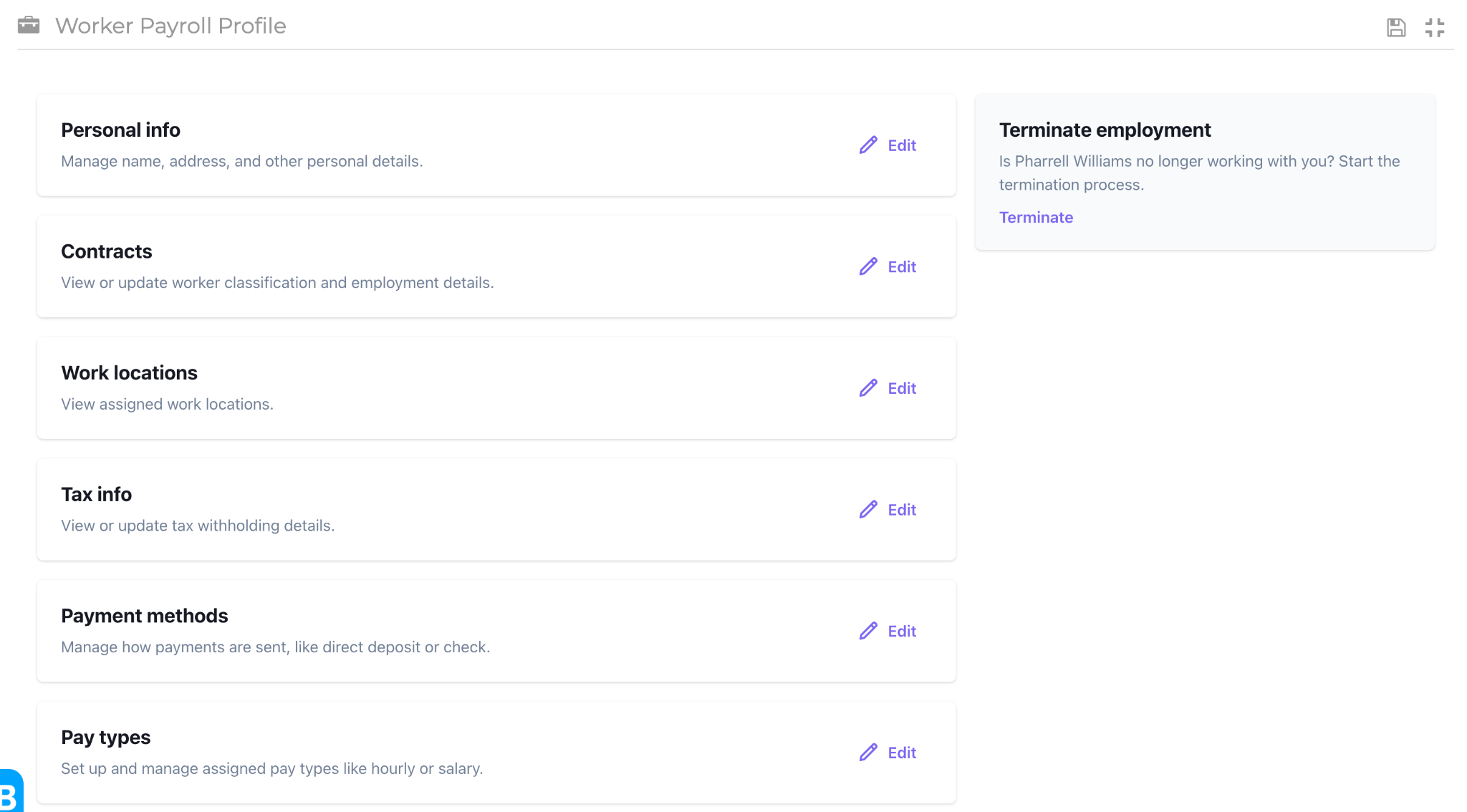The image size is (1467, 812).
Task: Click pencil icon in Pay types card
Action: [868, 753]
